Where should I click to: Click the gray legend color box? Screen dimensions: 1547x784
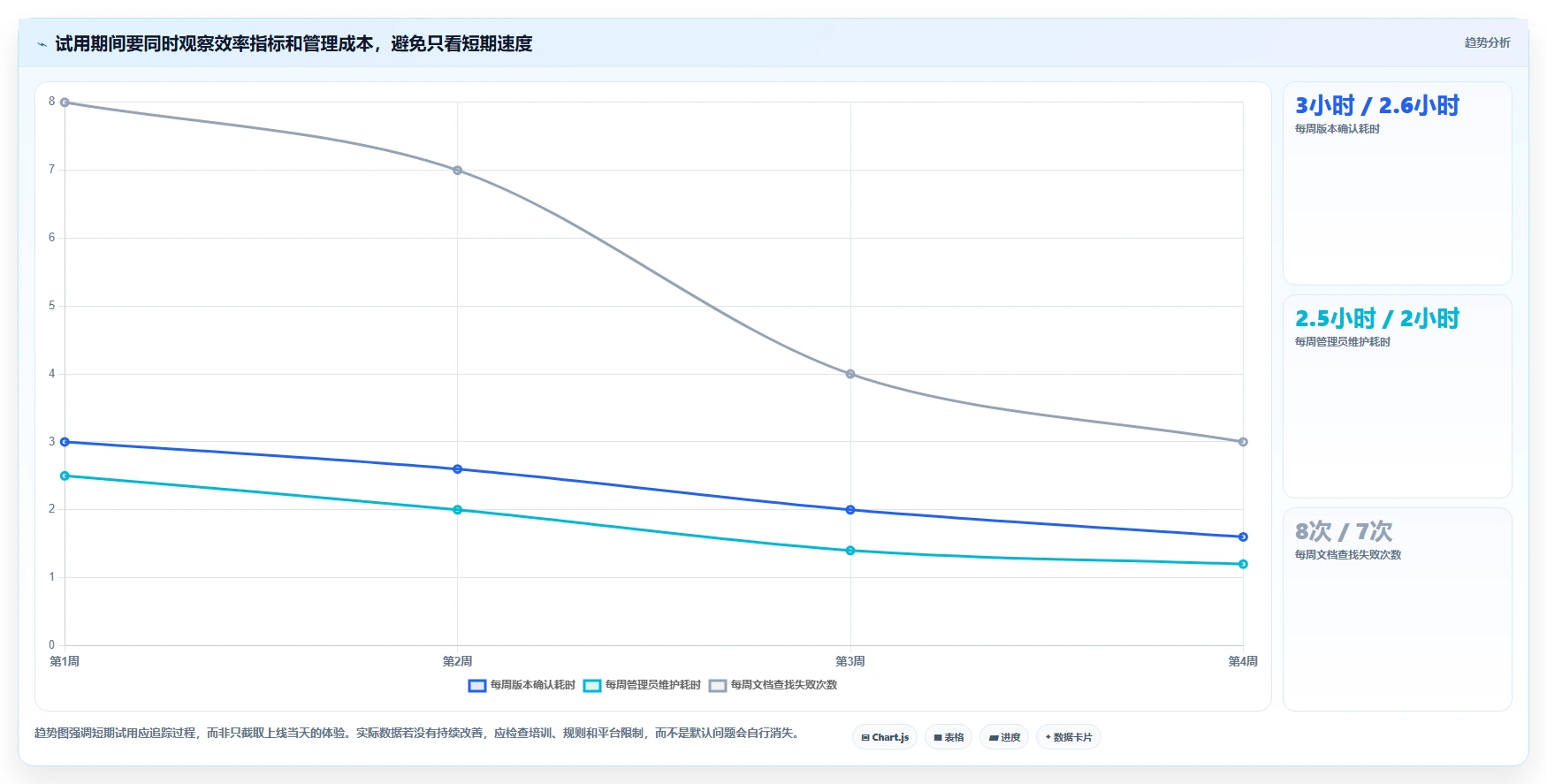pyautogui.click(x=718, y=686)
